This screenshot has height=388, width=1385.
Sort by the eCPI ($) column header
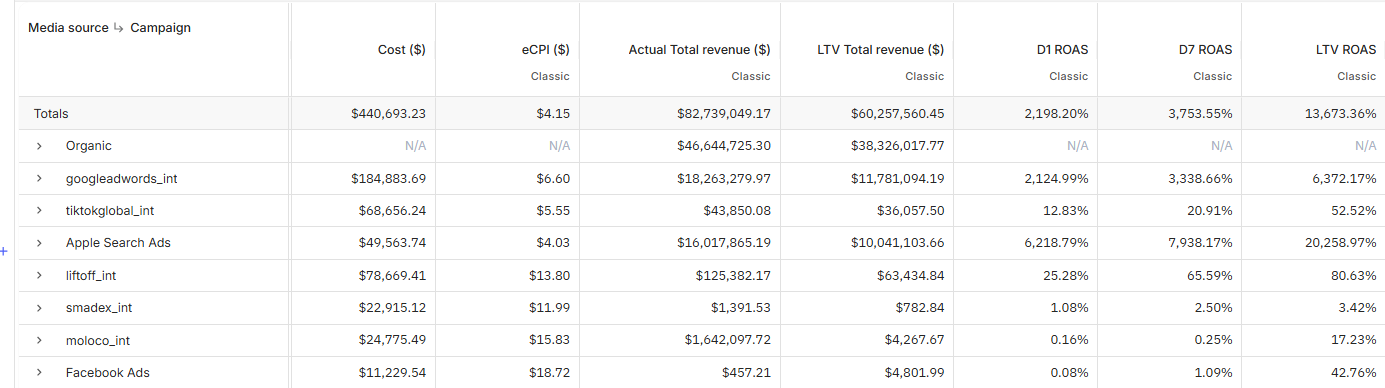[x=546, y=50]
